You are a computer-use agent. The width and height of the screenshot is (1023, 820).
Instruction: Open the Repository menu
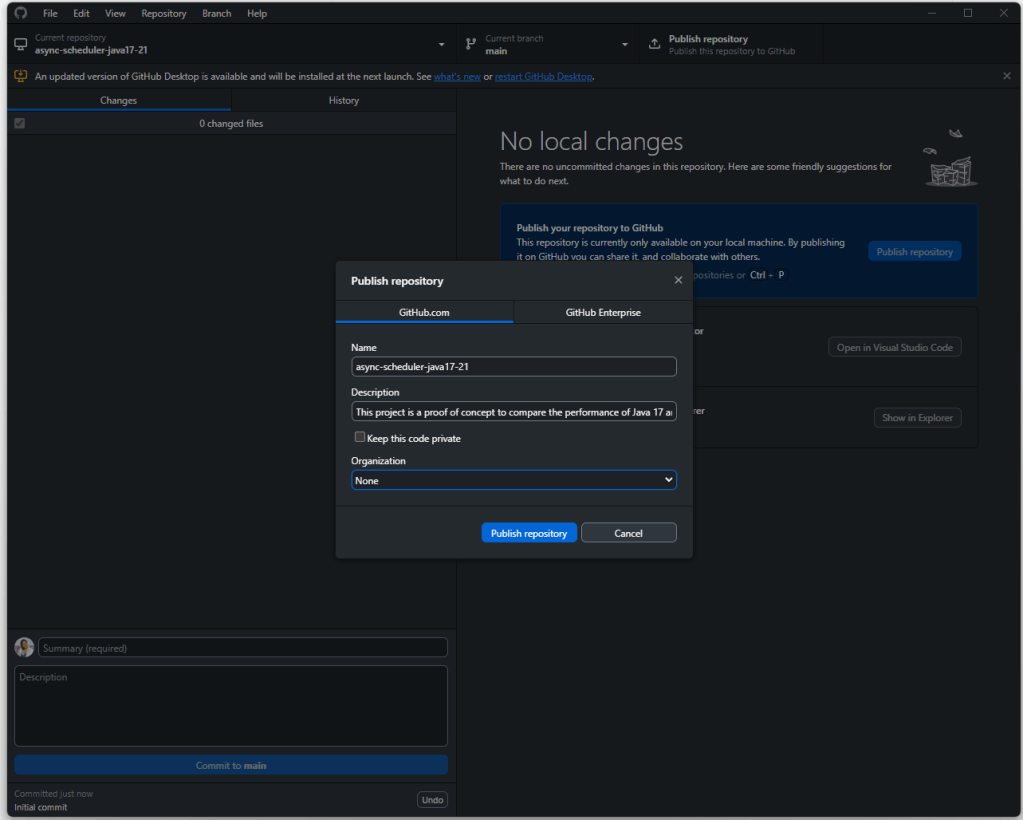coord(164,14)
